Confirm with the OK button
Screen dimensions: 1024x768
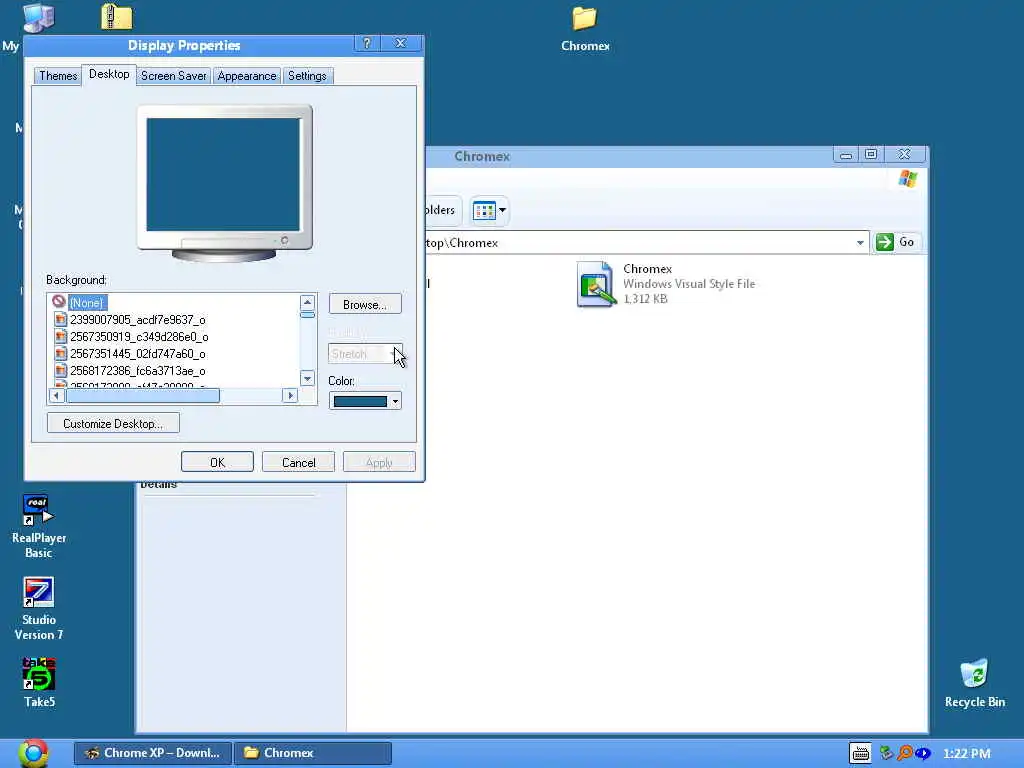pyautogui.click(x=217, y=462)
